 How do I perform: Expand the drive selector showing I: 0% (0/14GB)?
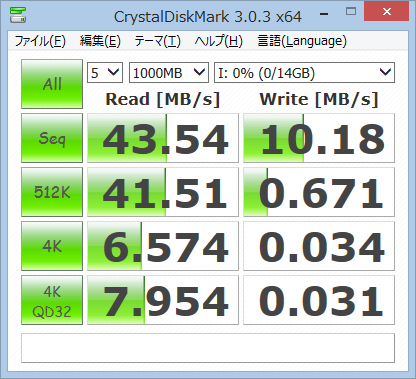point(304,72)
